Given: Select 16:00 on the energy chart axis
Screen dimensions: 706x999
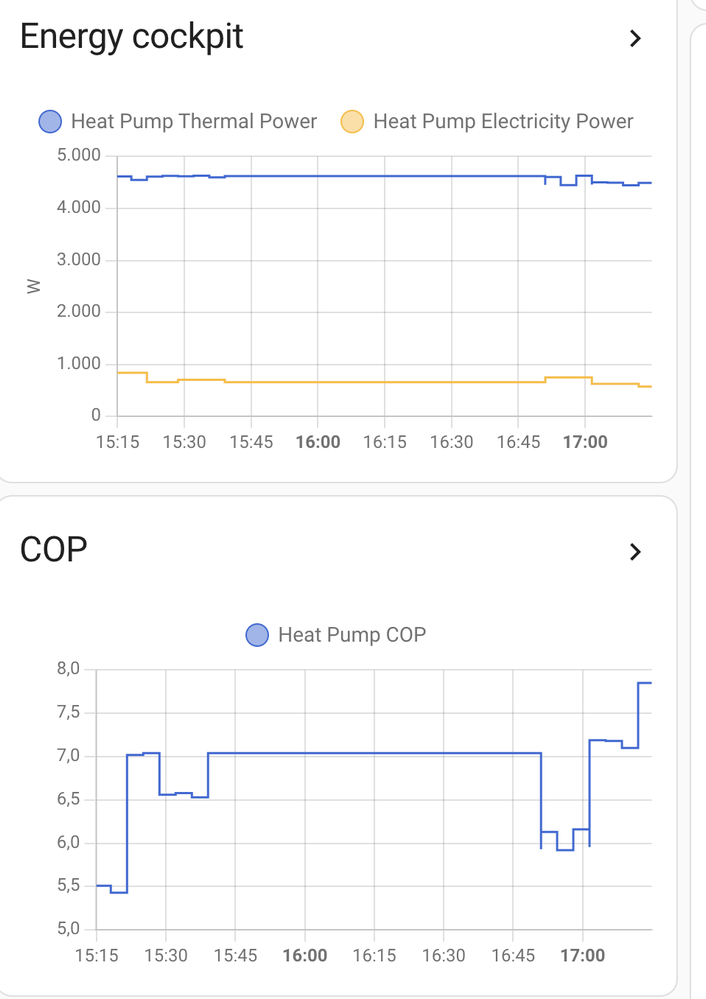Looking at the screenshot, I should click(318, 442).
